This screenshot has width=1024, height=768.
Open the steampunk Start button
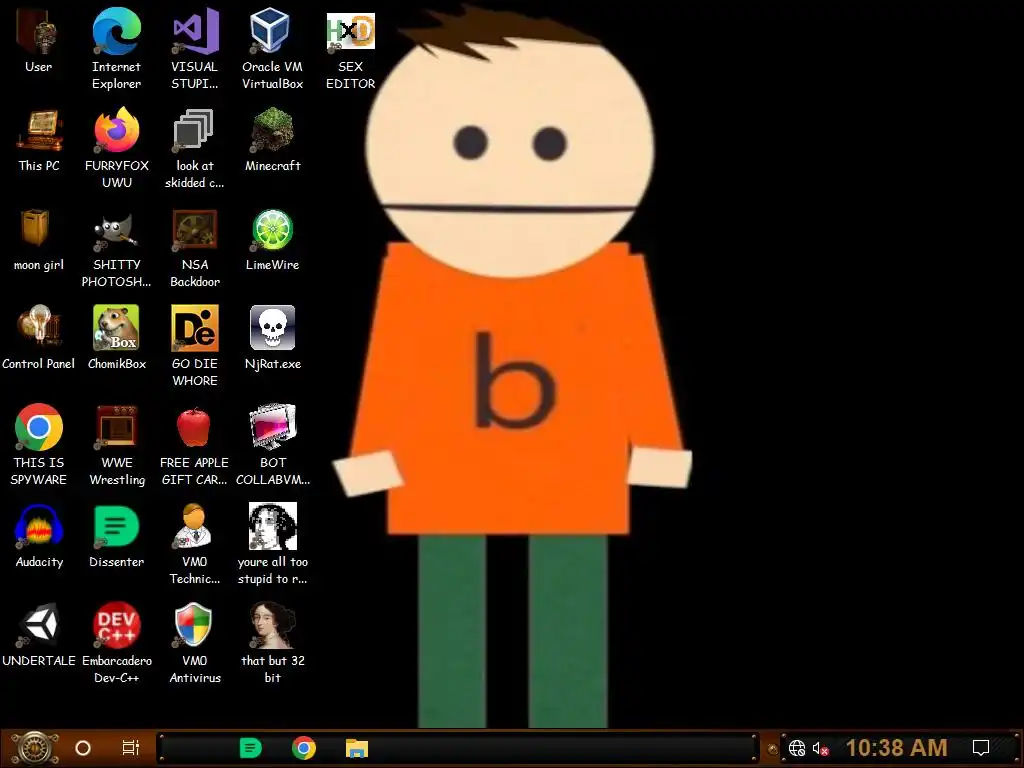pyautogui.click(x=35, y=748)
